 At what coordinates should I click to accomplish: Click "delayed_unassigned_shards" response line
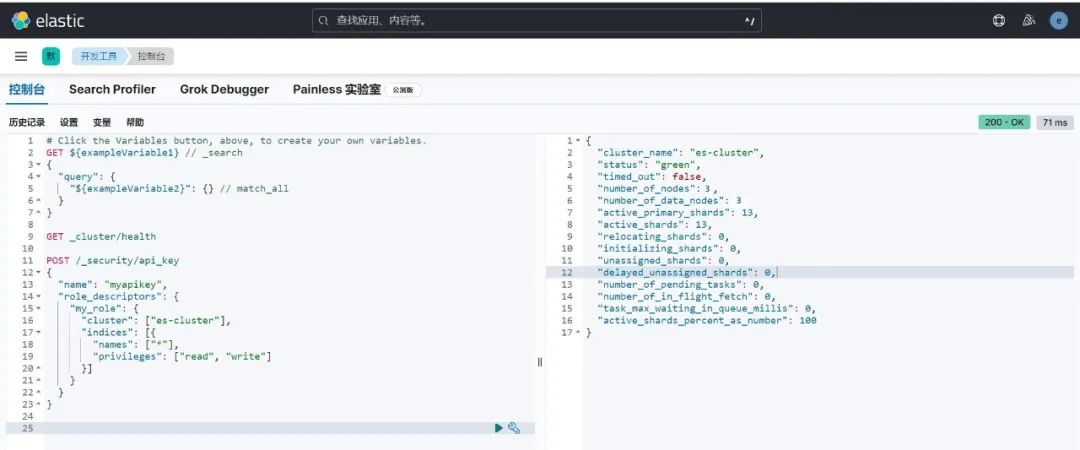[687, 272]
